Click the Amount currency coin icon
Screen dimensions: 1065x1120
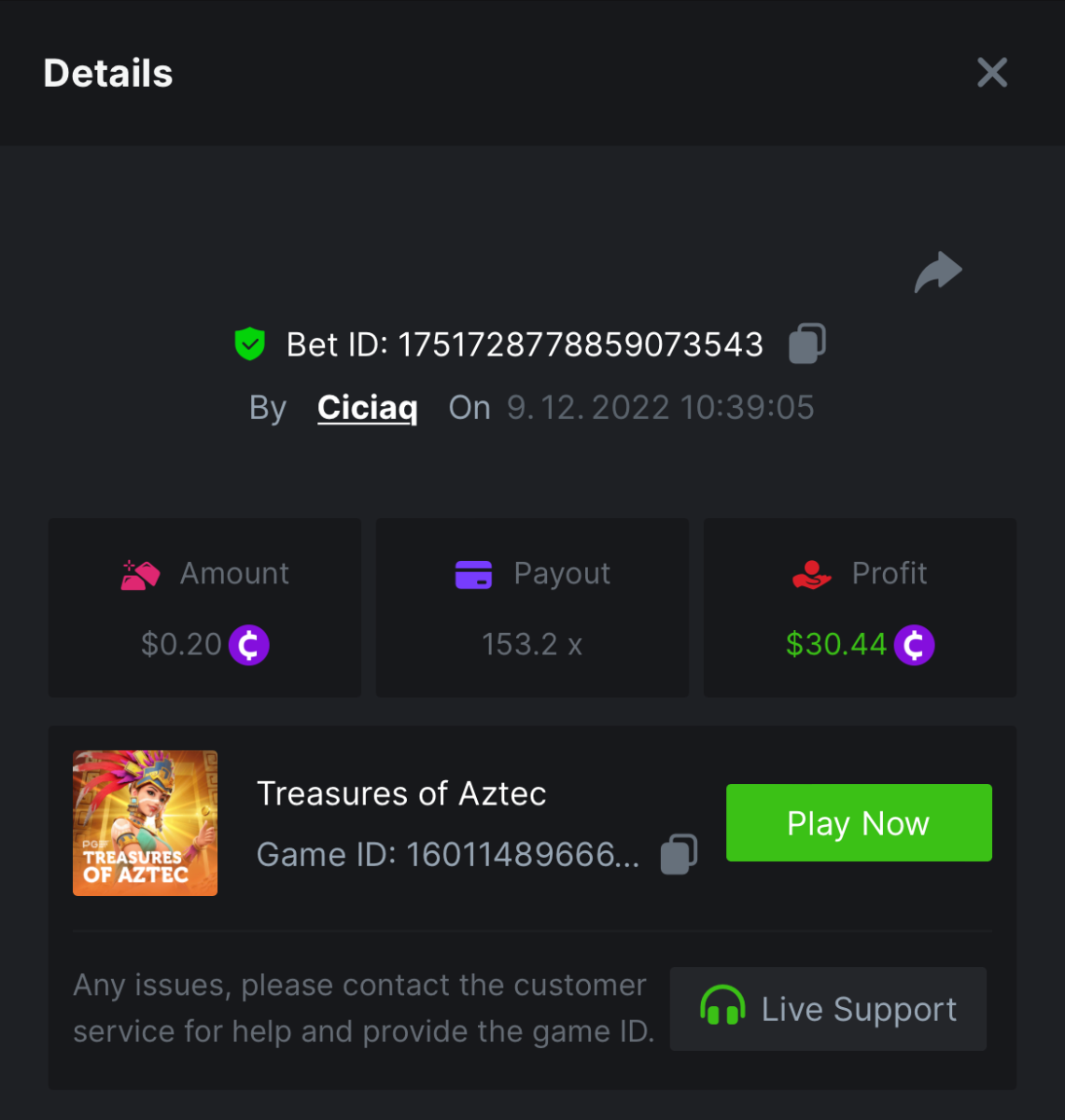249,645
